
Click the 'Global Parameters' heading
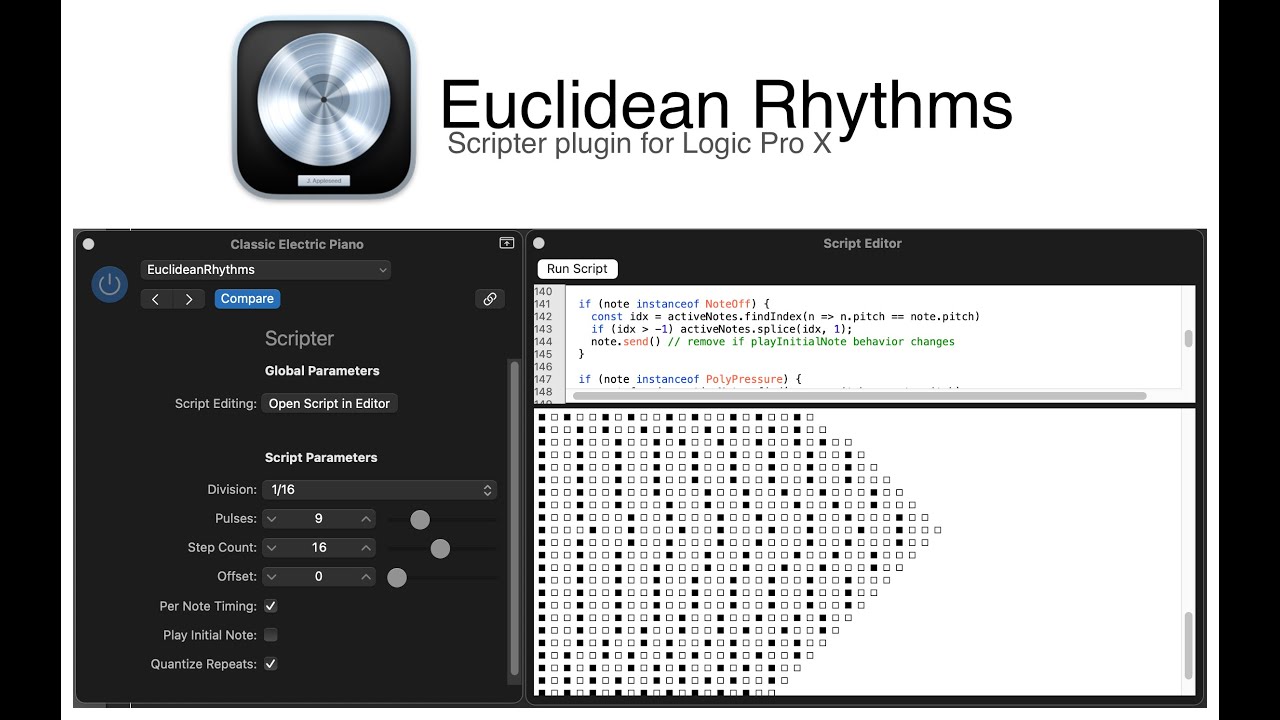pos(322,371)
